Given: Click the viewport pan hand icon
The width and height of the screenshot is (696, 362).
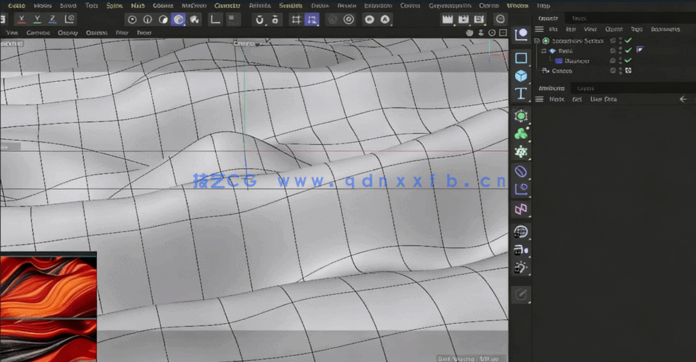Looking at the screenshot, I should pyautogui.click(x=470, y=33).
